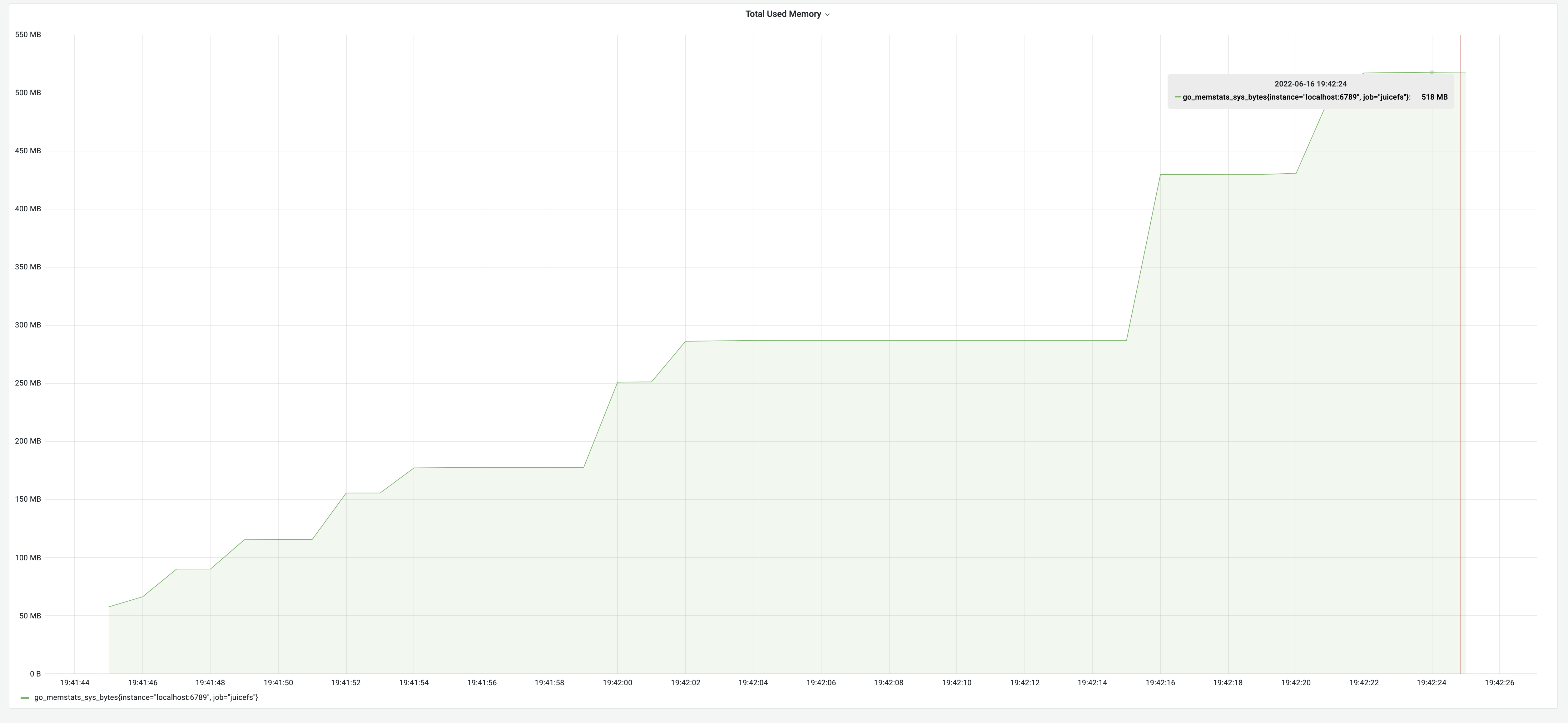Toggle the go_memstats_sys_bytes legend series
Image resolution: width=1568 pixels, height=723 pixels.
coord(146,697)
